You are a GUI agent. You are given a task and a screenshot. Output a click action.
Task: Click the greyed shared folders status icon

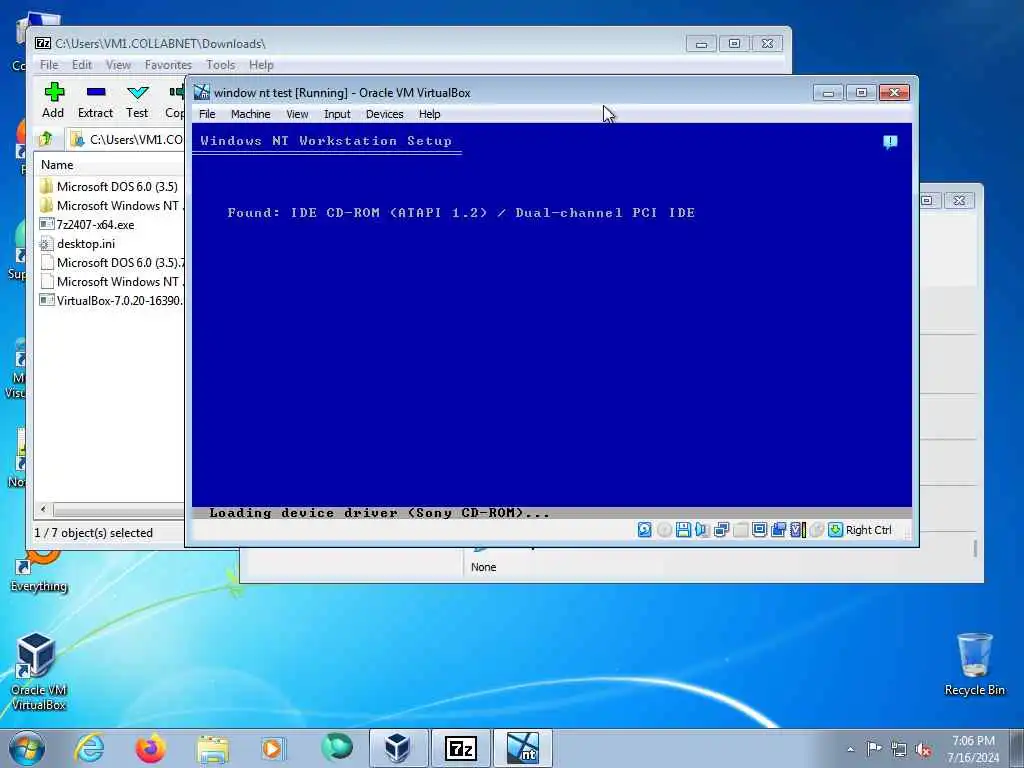741,530
